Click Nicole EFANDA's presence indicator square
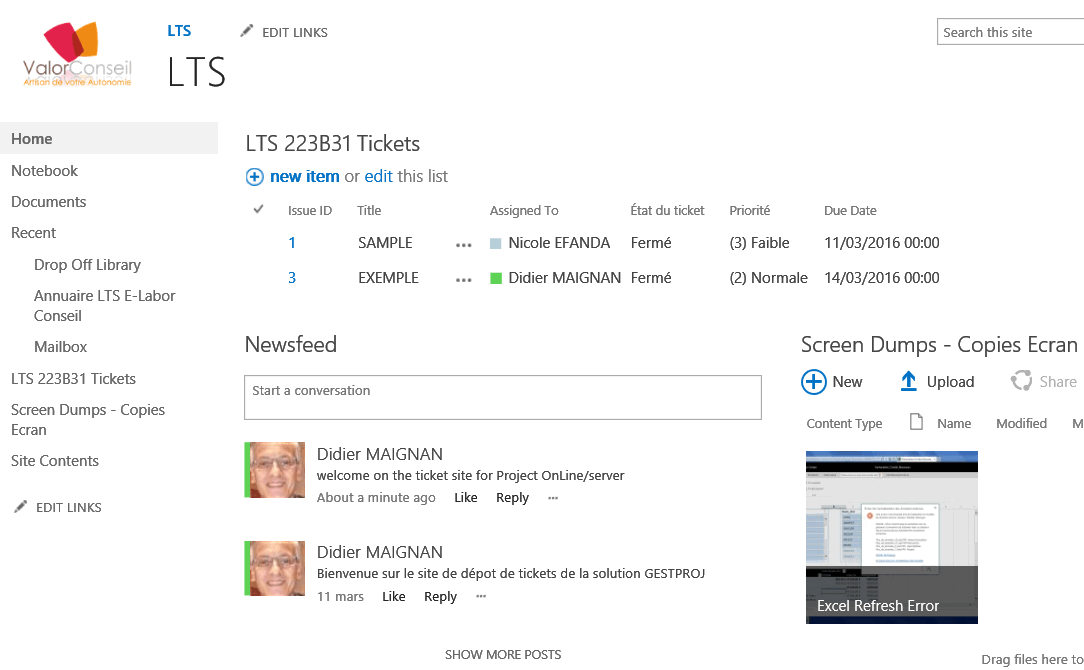 (494, 242)
